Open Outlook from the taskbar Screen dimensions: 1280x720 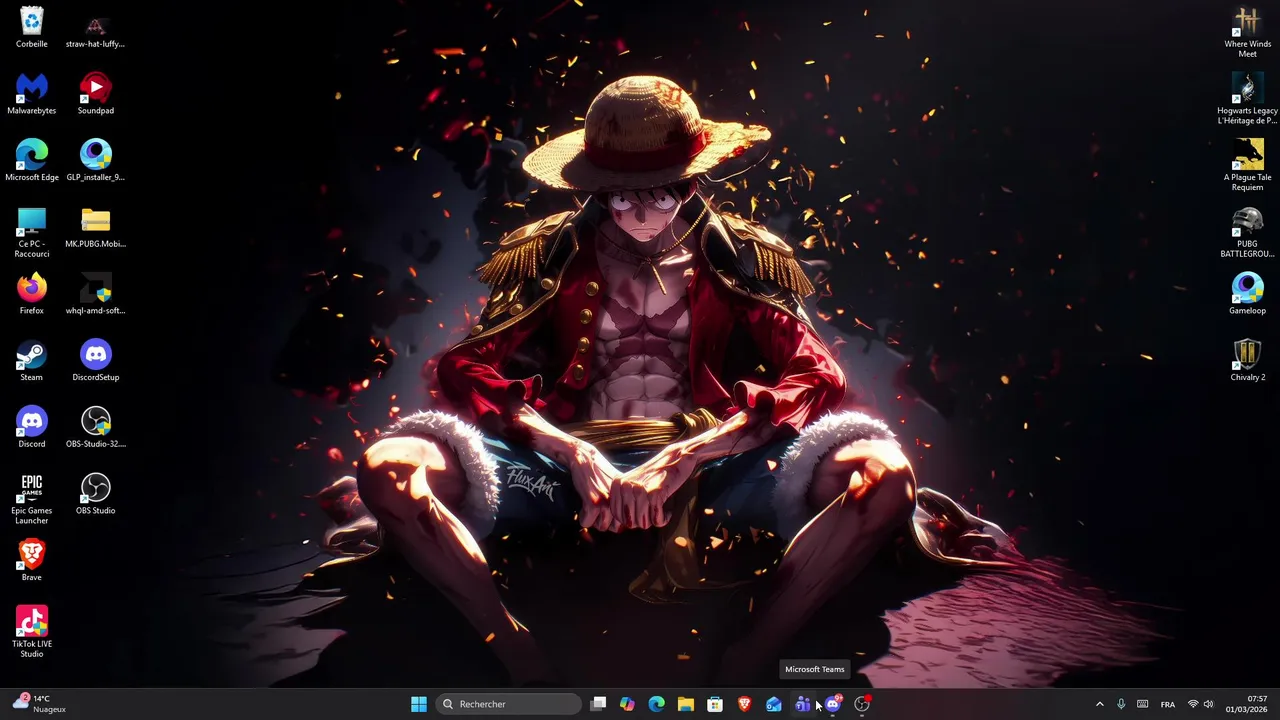(773, 704)
